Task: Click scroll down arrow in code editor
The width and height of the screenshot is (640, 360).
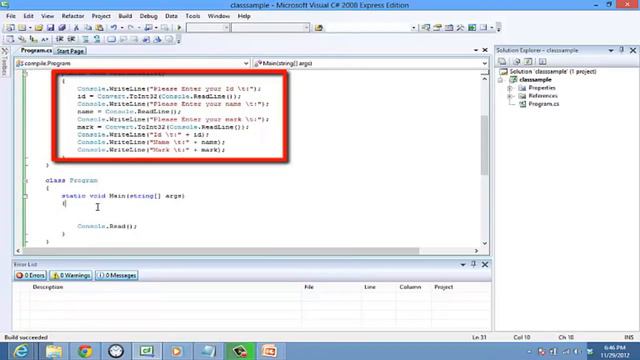Action: pyautogui.click(x=484, y=243)
